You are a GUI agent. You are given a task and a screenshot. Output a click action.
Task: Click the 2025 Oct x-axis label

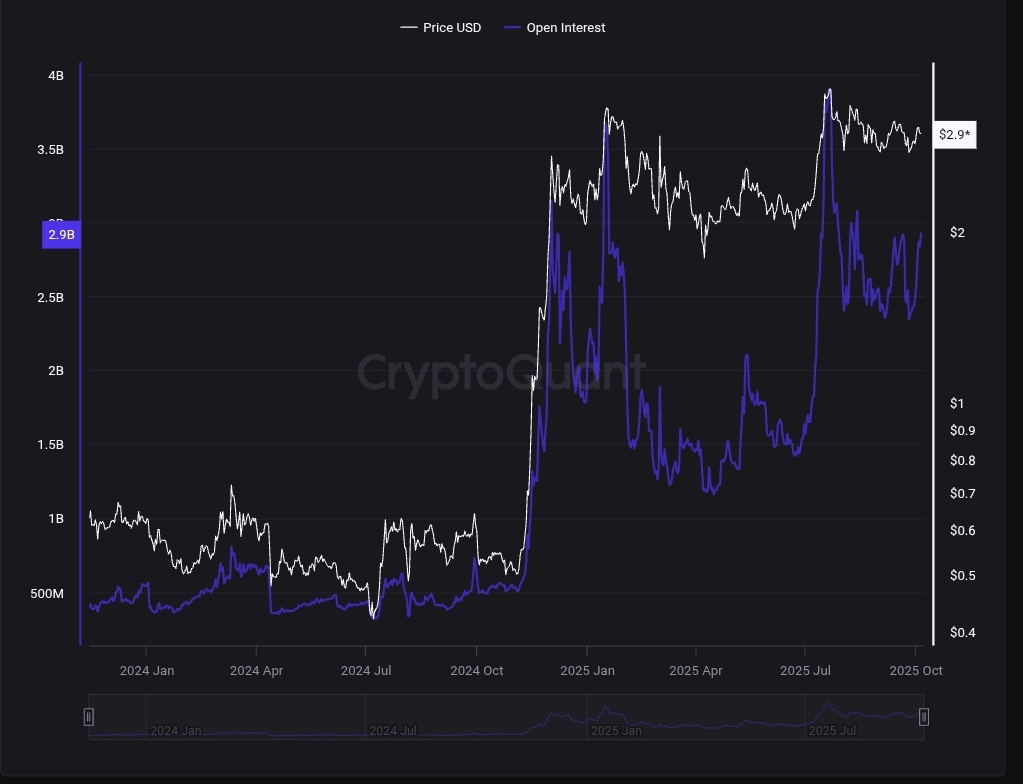[x=916, y=671]
